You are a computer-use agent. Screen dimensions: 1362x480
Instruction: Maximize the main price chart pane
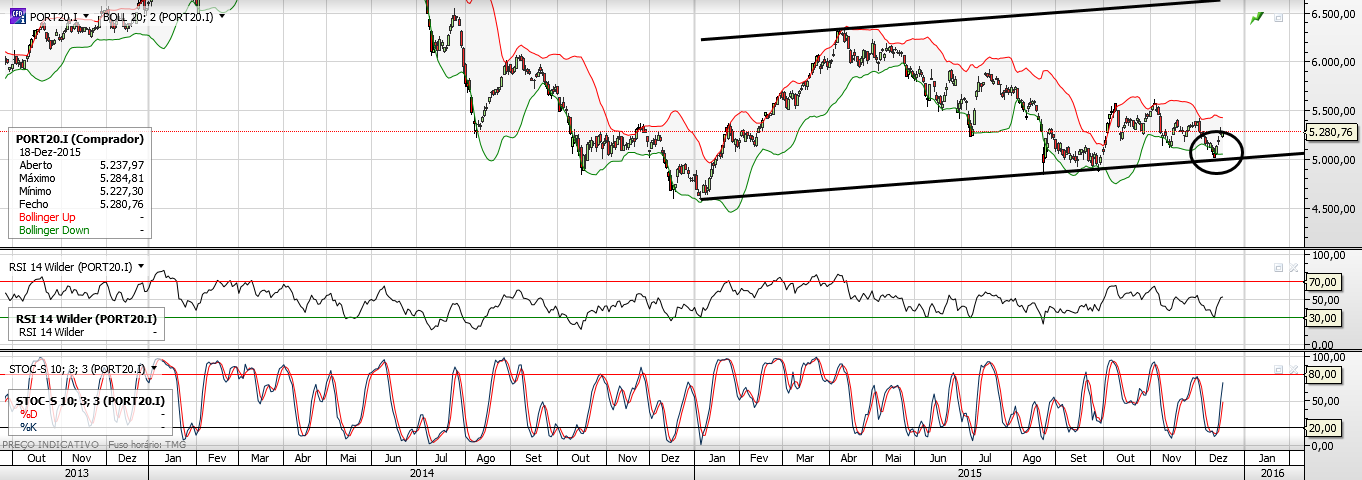1278,17
